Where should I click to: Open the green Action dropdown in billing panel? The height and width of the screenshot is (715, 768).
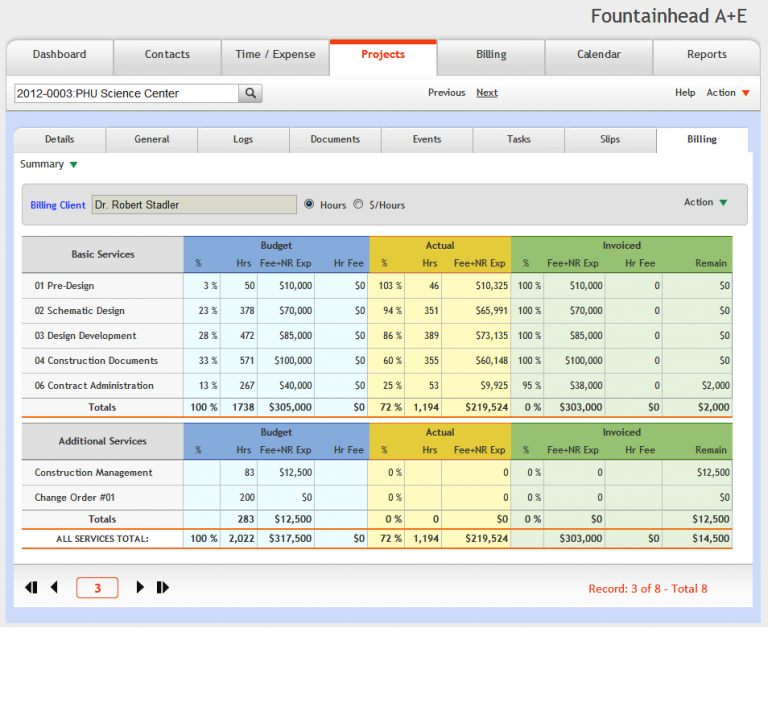click(x=723, y=203)
